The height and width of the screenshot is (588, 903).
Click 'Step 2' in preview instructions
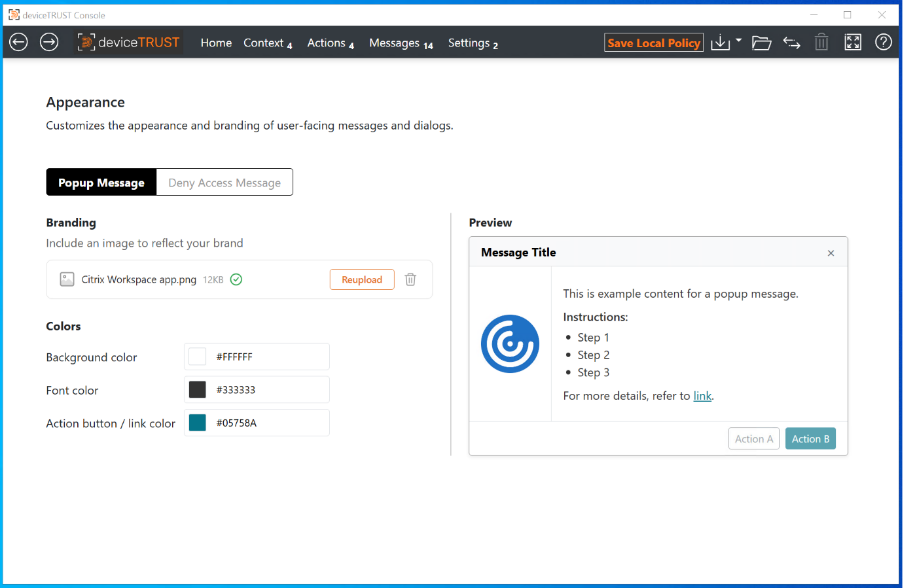coord(593,355)
